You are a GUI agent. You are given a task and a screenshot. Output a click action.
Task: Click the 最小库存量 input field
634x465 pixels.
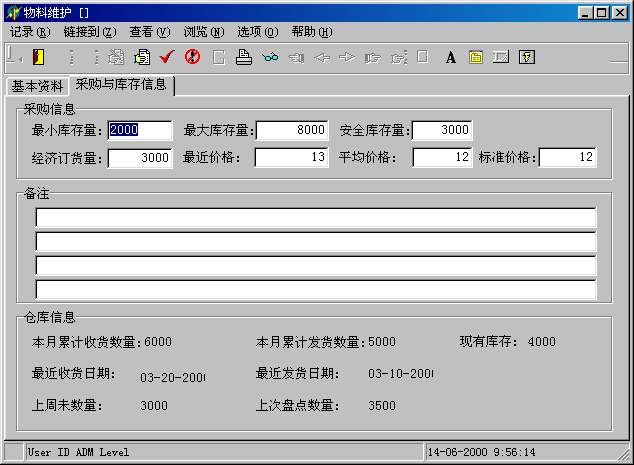click(x=139, y=130)
